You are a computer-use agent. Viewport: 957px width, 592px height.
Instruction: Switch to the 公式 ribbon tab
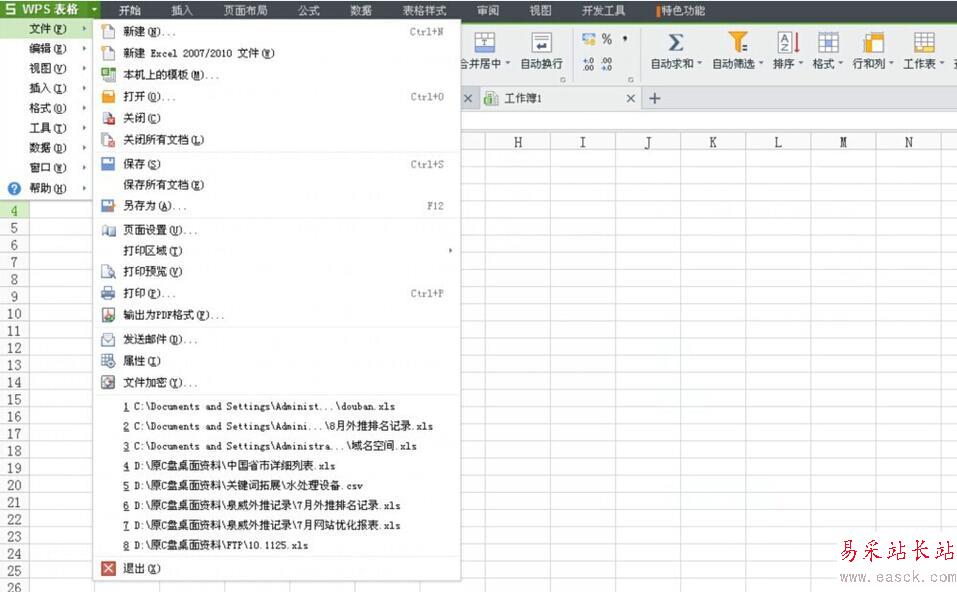(x=309, y=10)
